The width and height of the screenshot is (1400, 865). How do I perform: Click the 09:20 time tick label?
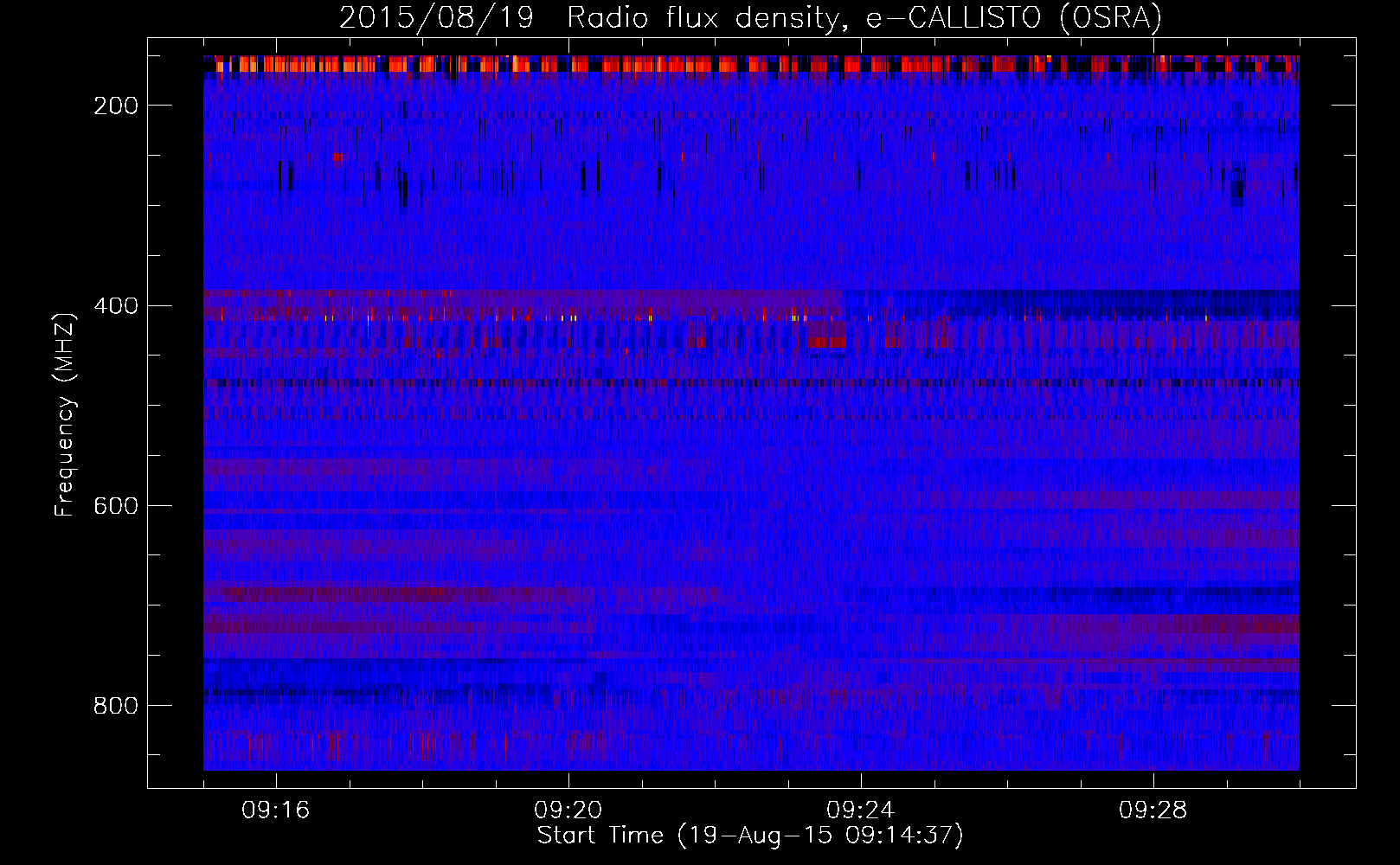(568, 811)
